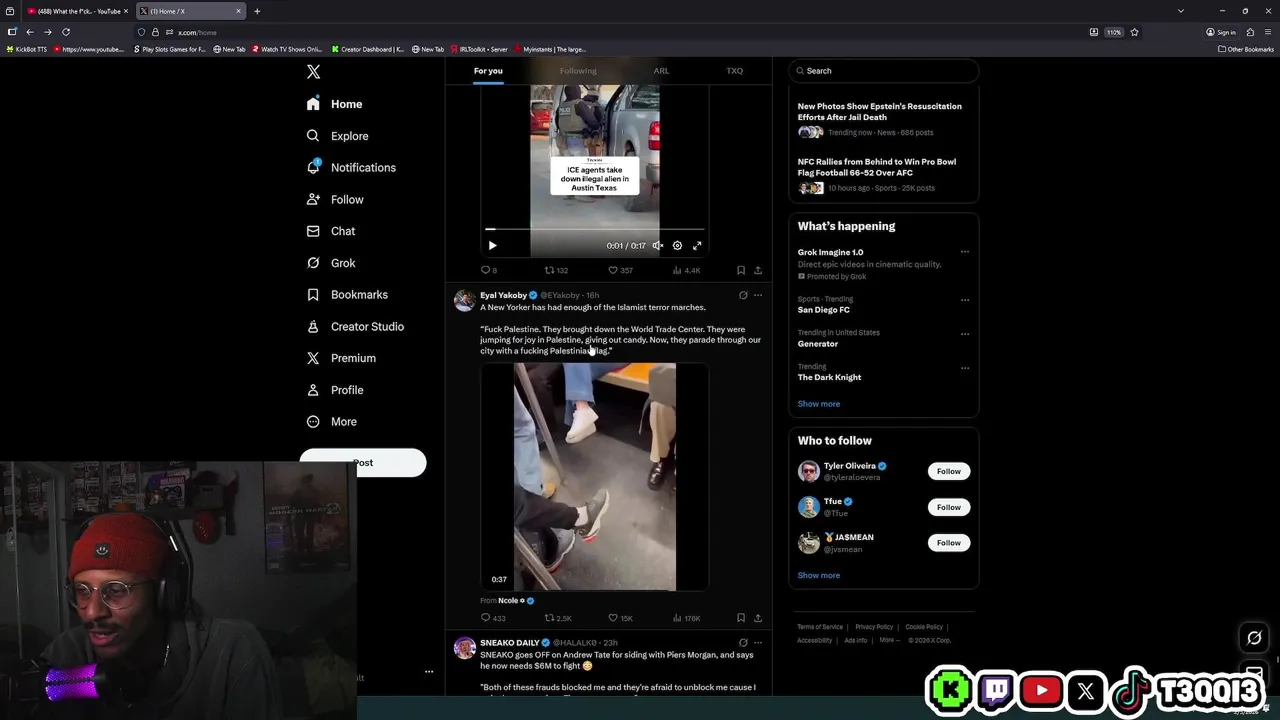Switch to the TXQ tab
1280x720 pixels.
click(x=734, y=71)
